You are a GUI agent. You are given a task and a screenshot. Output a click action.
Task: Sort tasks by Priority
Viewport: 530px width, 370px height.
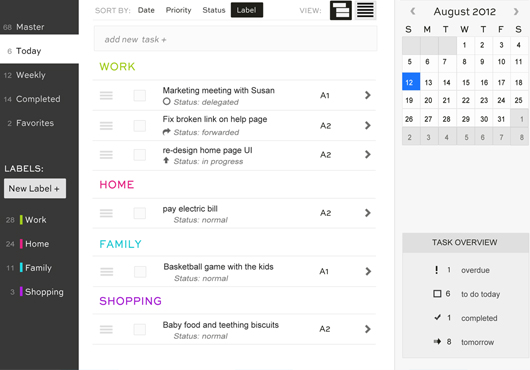tap(178, 10)
